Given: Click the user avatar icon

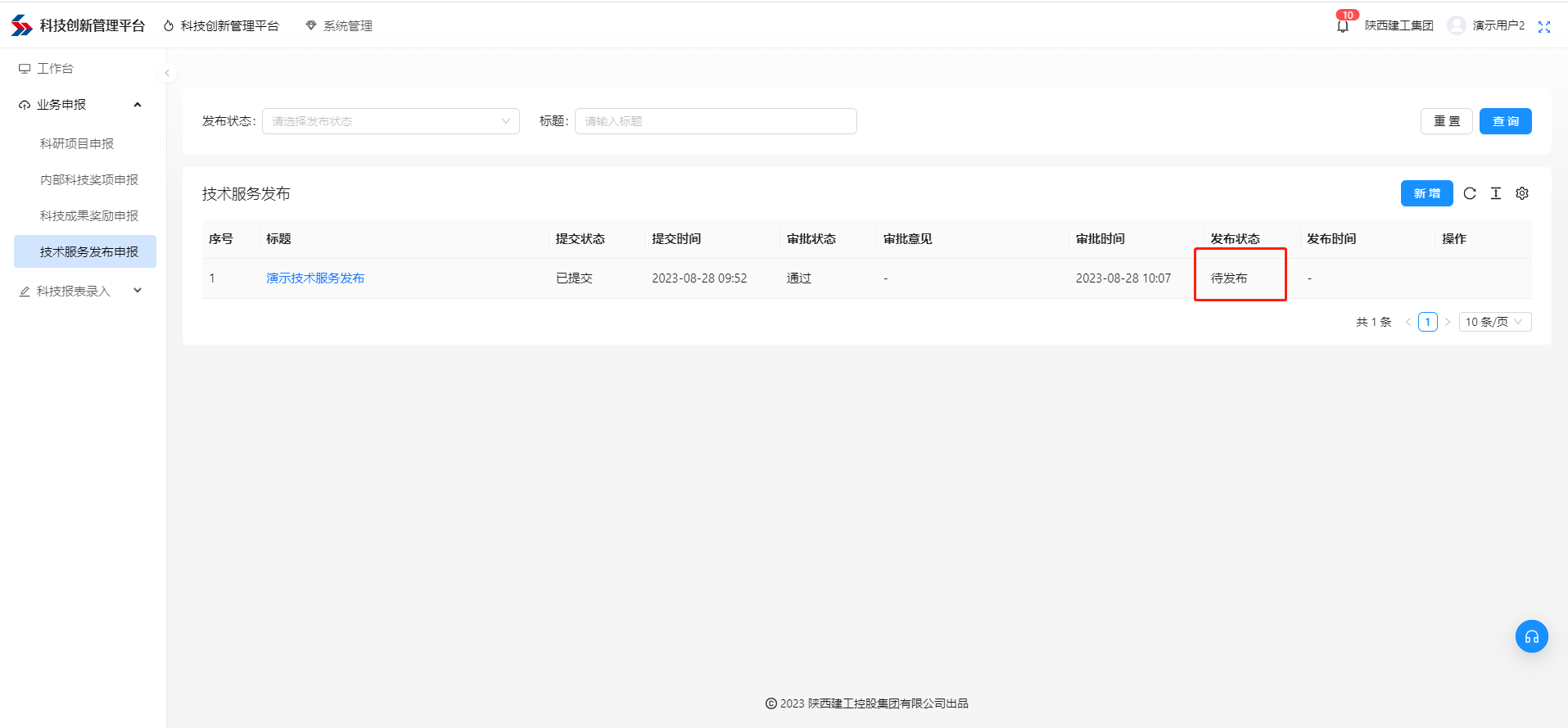Looking at the screenshot, I should (1456, 25).
